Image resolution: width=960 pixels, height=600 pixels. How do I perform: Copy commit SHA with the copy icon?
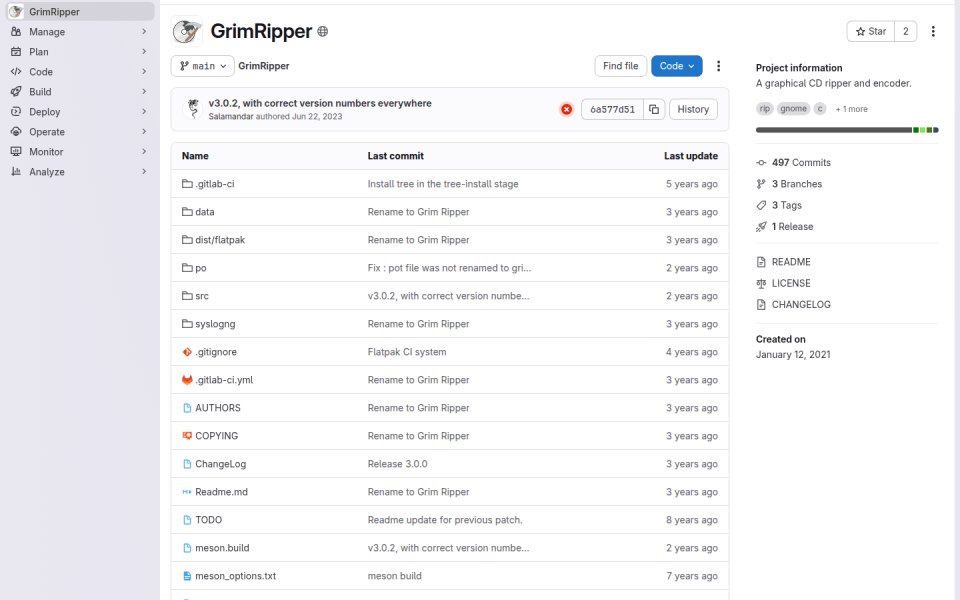pyautogui.click(x=654, y=110)
